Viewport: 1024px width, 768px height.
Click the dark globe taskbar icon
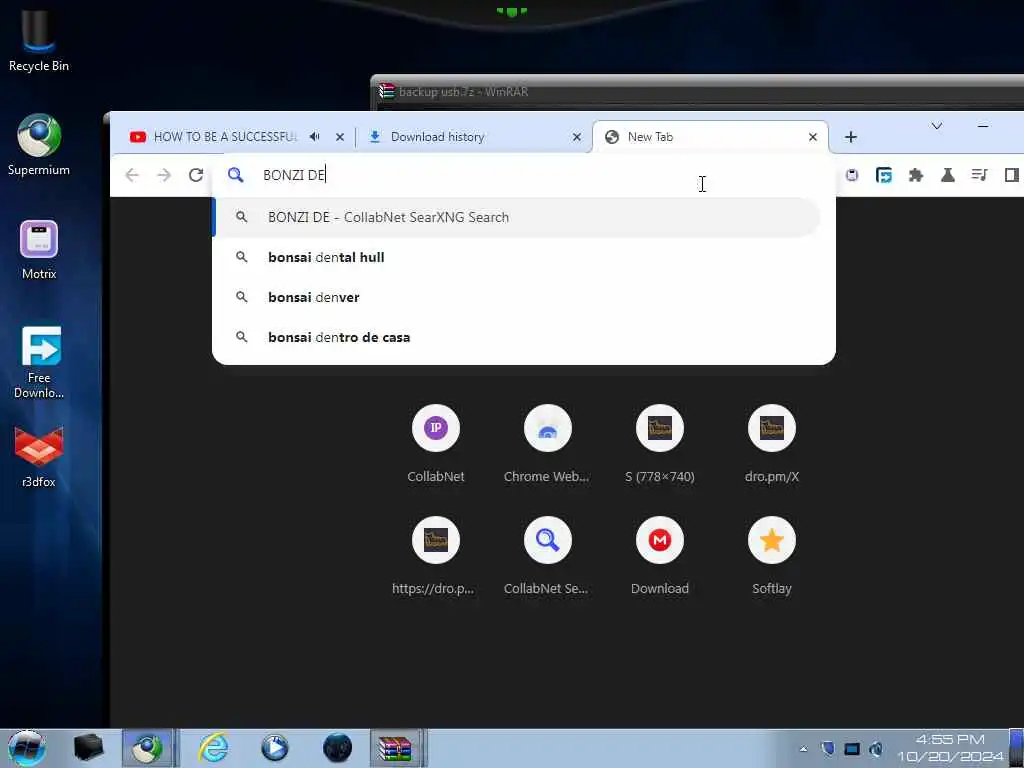[x=337, y=748]
